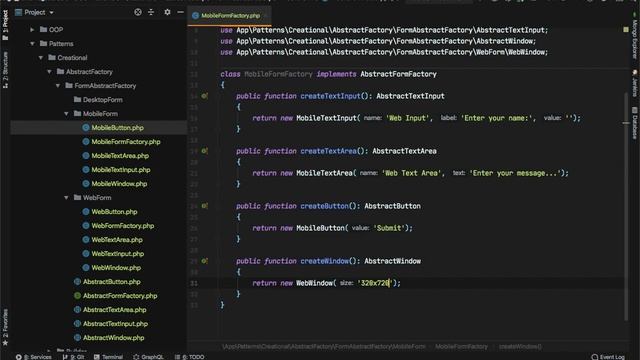This screenshot has height=360, width=640.
Task: Click implements gutter icon beside createWindow
Action: point(204,261)
